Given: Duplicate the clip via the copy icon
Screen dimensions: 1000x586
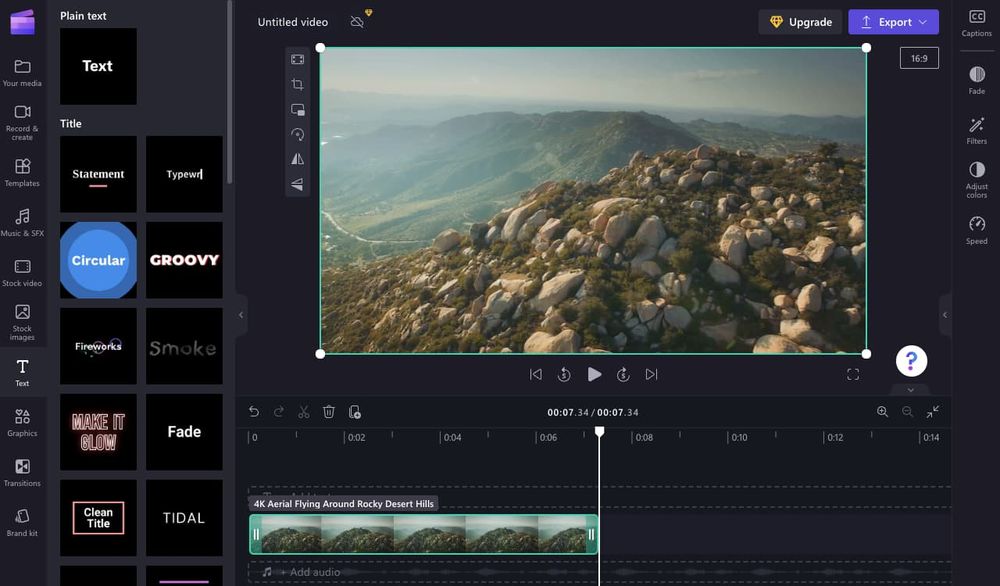Looking at the screenshot, I should tap(354, 411).
